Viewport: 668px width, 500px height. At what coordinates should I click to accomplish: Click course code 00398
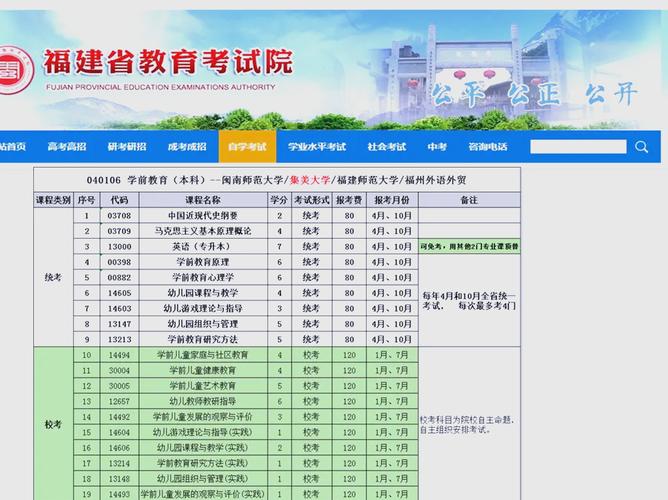pos(119,262)
